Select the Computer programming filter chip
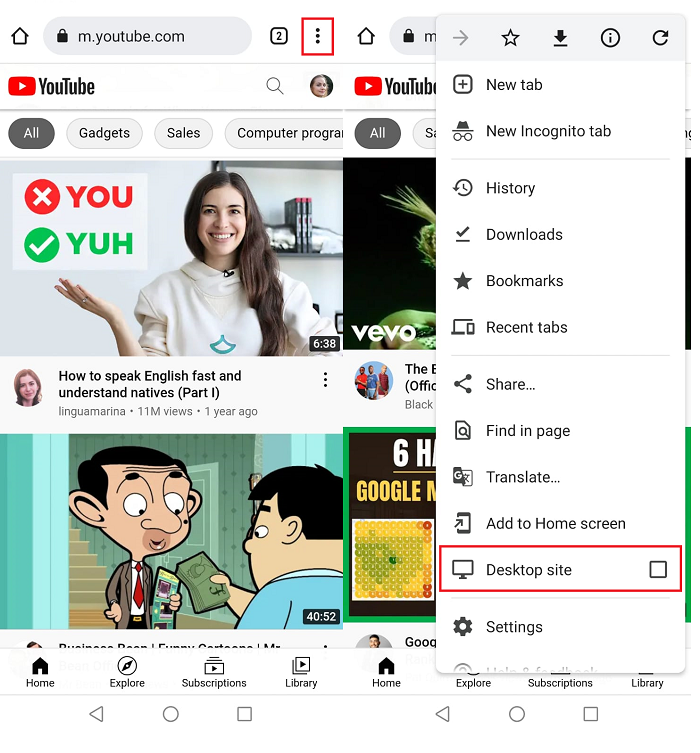Screen dimensions: 700x753 (x=284, y=133)
